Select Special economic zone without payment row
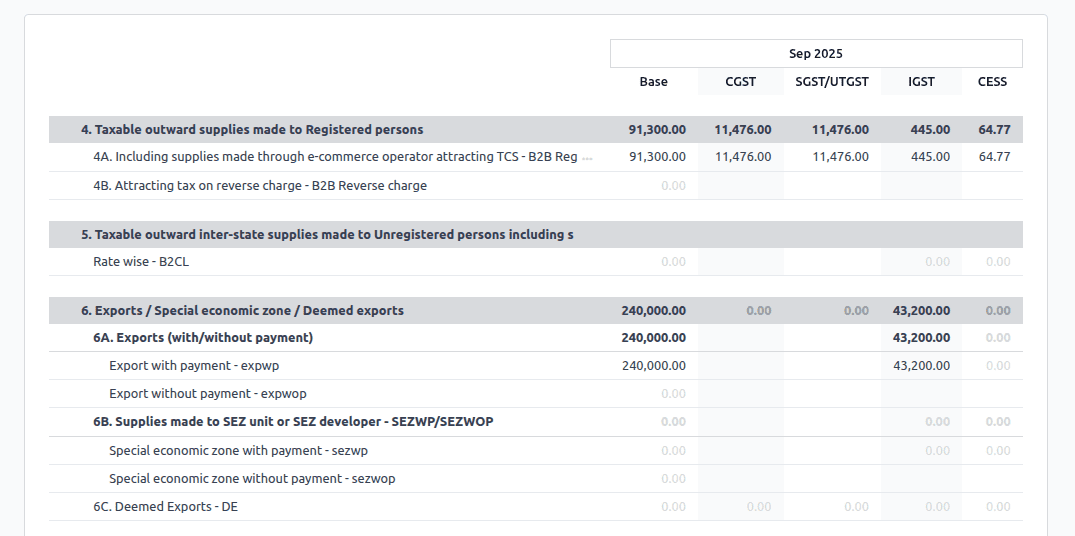The height and width of the screenshot is (536, 1075). click(x=252, y=479)
